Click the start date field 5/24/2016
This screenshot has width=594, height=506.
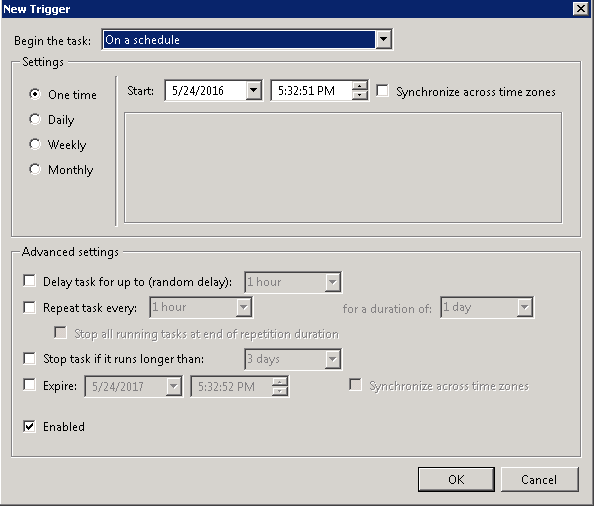tap(206, 91)
